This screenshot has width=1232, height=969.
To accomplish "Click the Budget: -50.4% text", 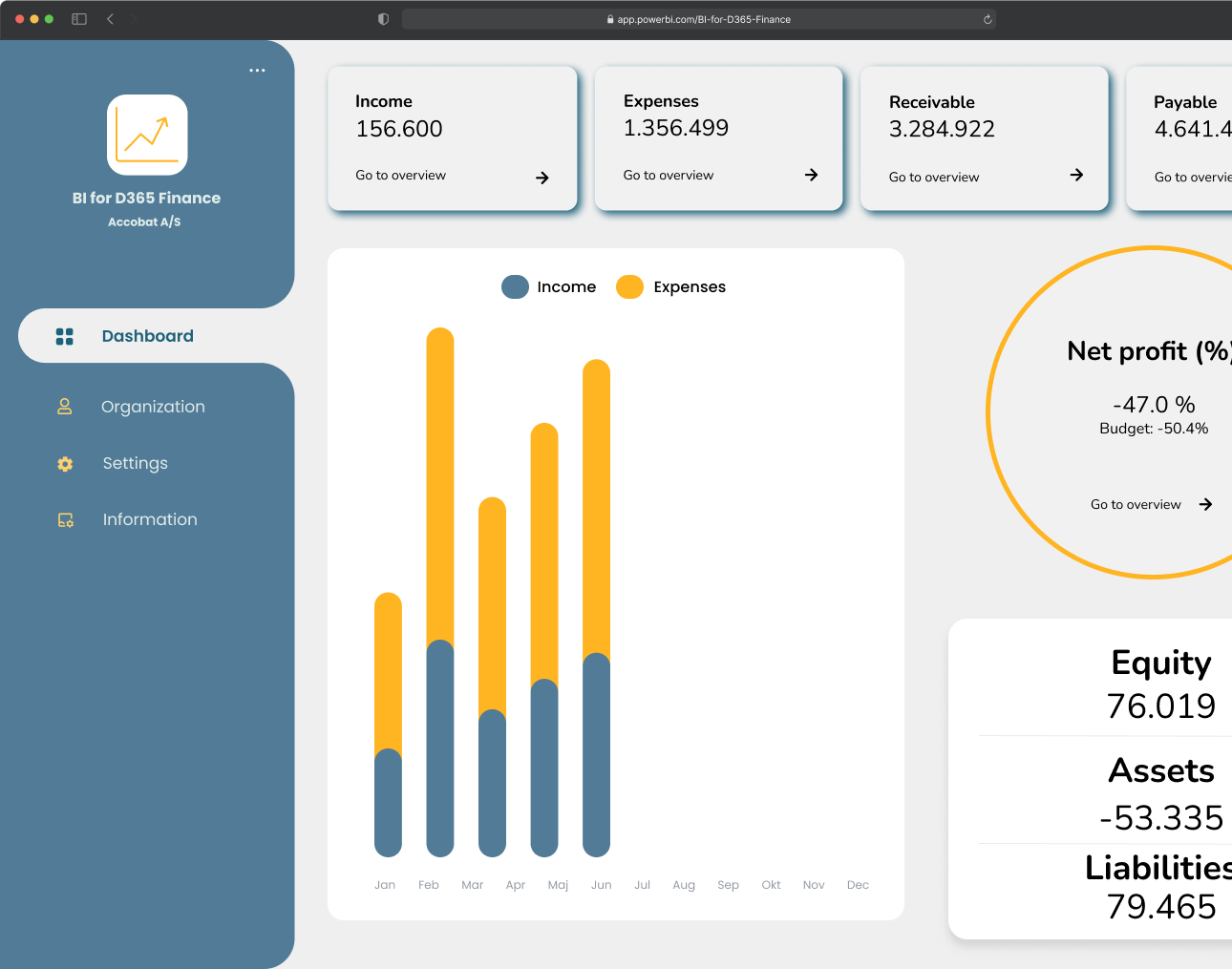I will (x=1154, y=429).
